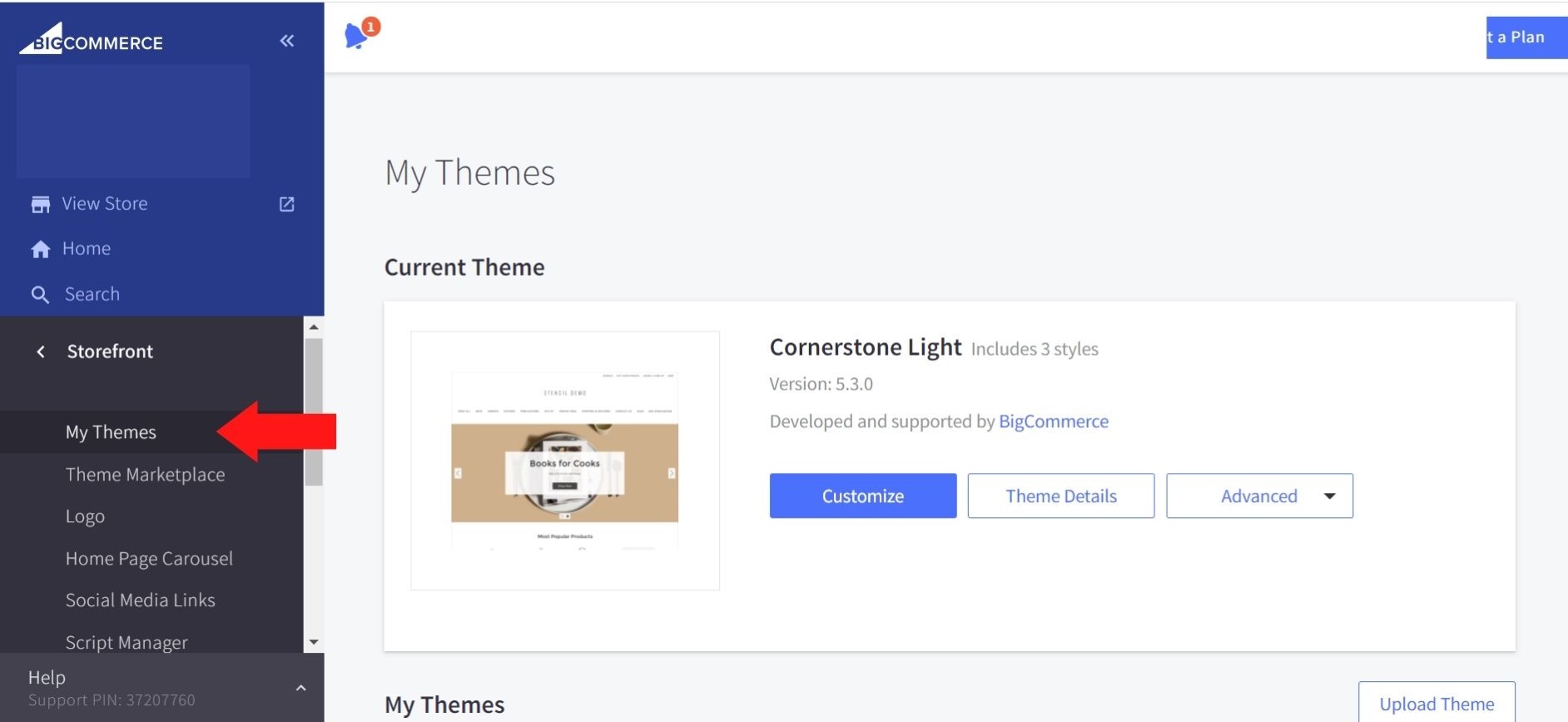Screen dimensions: 1568x722
Task: Click the View Store storefront icon
Action: (x=40, y=204)
